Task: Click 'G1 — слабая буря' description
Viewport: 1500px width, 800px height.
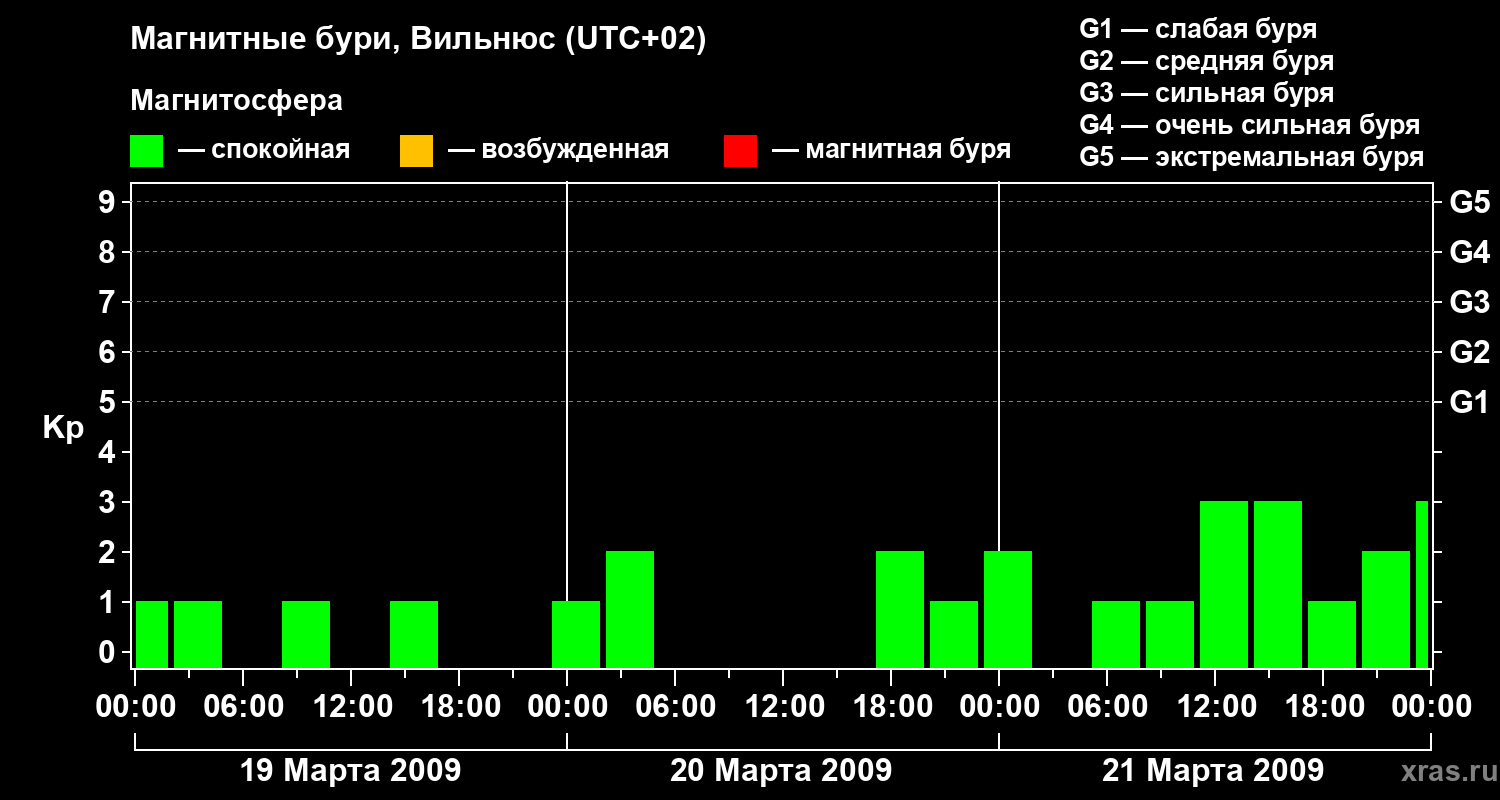Action: (1198, 29)
